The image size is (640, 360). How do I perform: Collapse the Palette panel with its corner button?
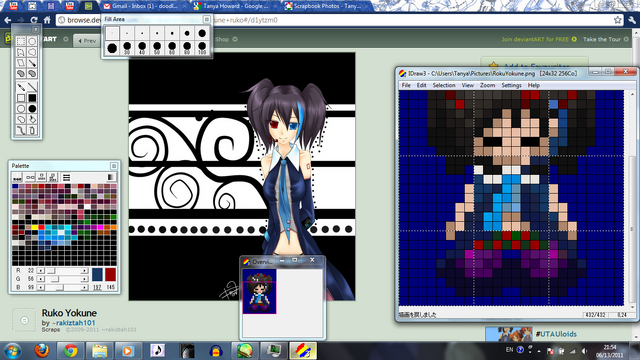click(x=114, y=166)
